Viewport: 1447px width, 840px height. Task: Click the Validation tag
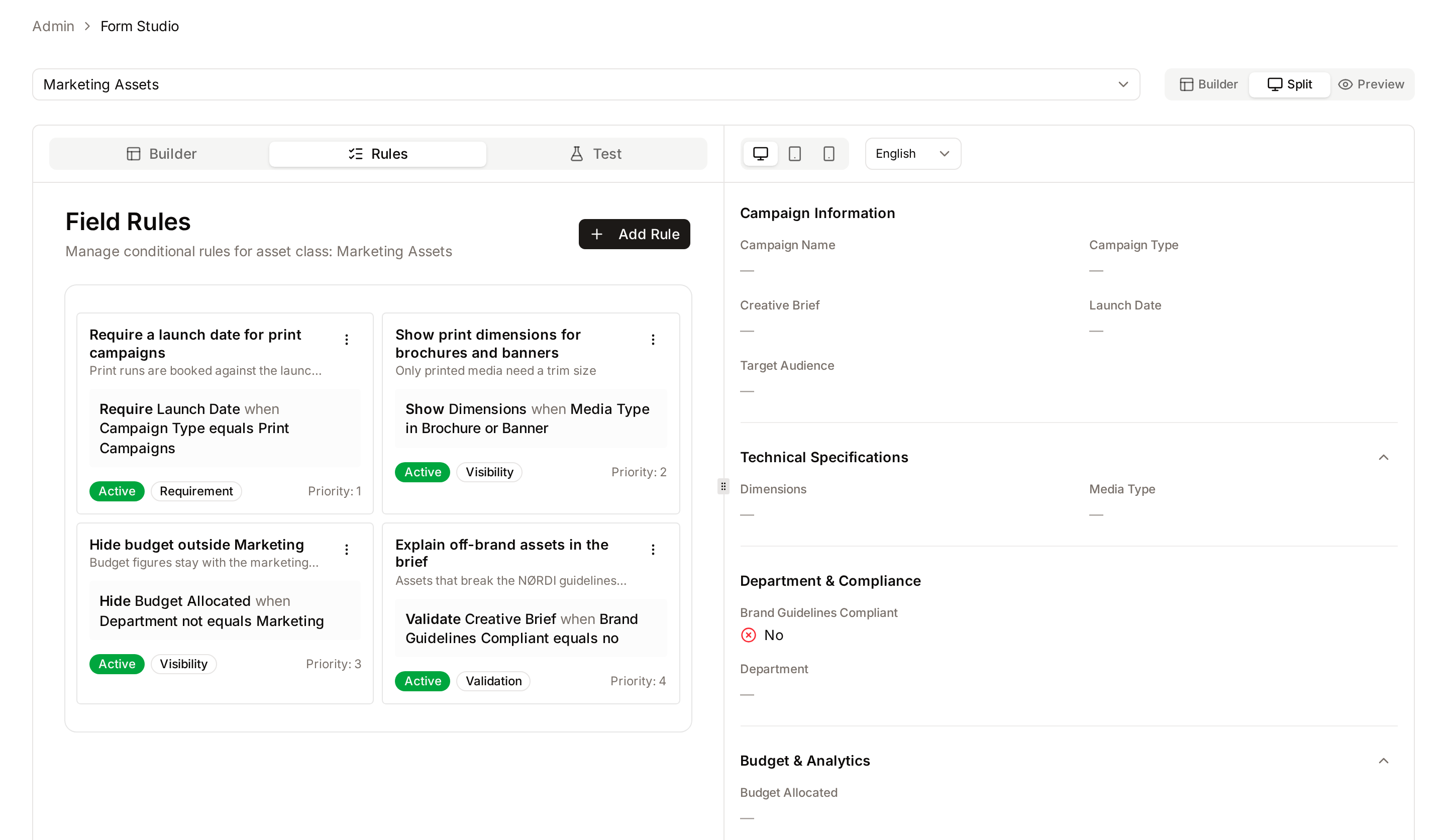[x=493, y=681]
